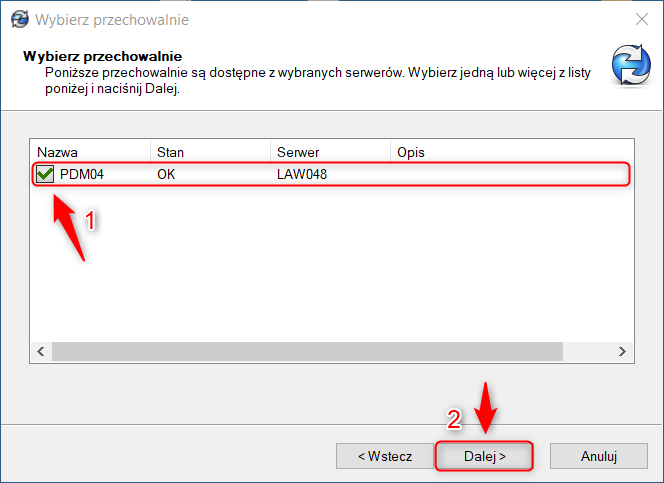Click the Wybierz przechowalnie title bar text

click(x=111, y=19)
